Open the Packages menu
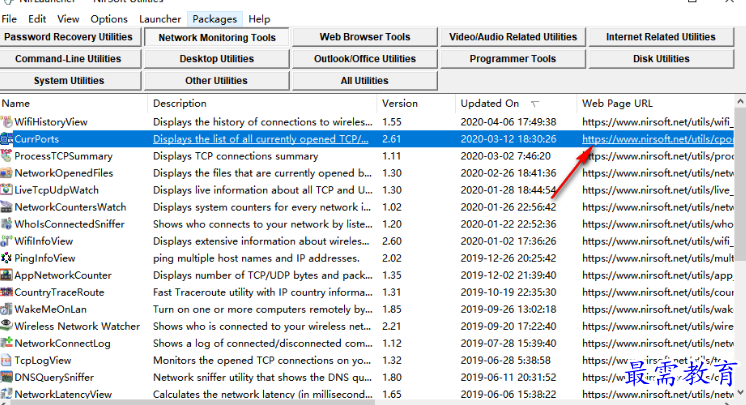Screen dimensions: 746x405 click(x=215, y=19)
